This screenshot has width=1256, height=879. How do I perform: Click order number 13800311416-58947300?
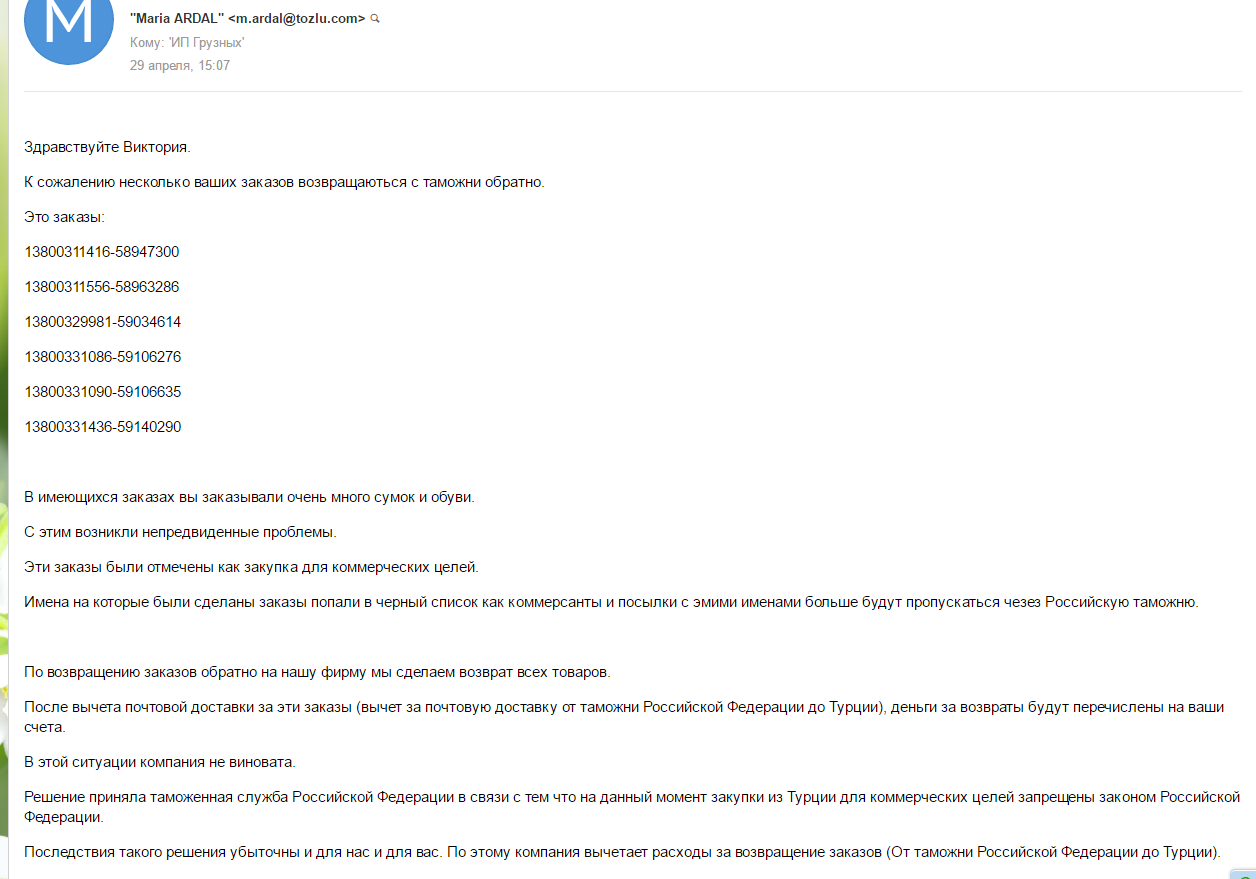pos(102,252)
